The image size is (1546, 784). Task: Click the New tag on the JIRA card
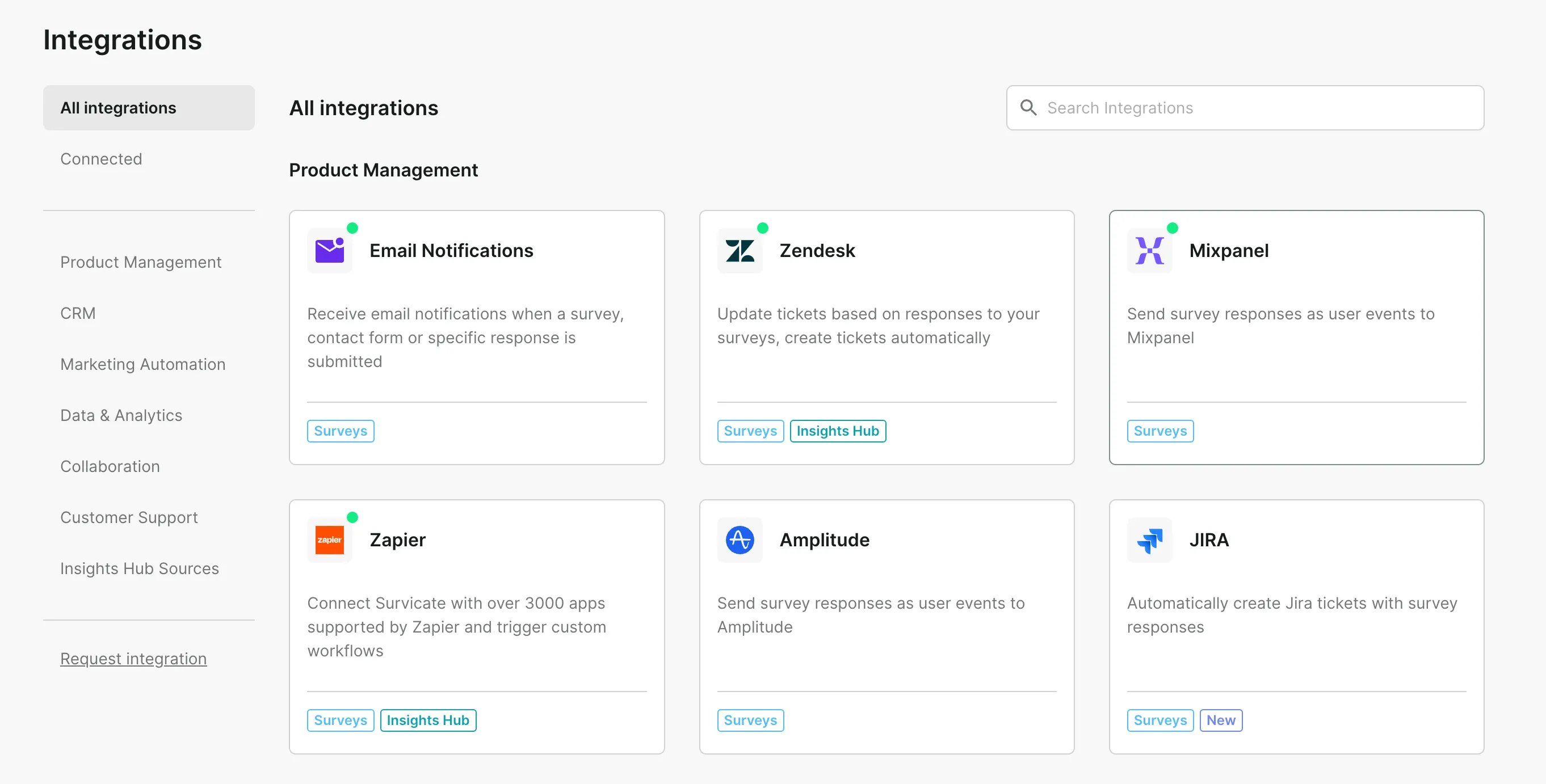click(1220, 720)
